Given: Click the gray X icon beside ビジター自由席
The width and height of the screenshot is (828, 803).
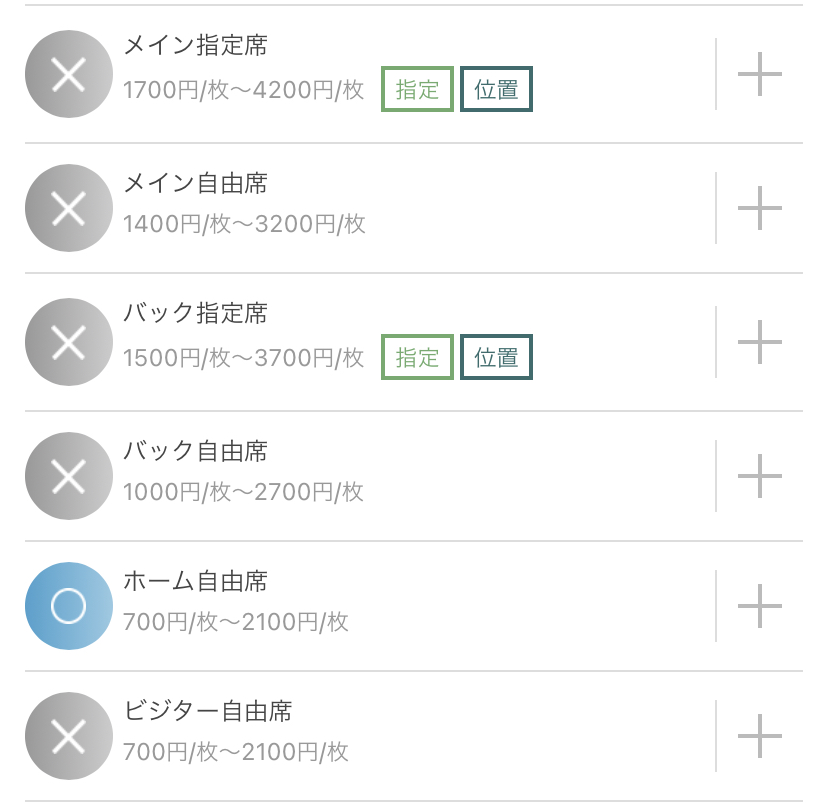Looking at the screenshot, I should (69, 736).
